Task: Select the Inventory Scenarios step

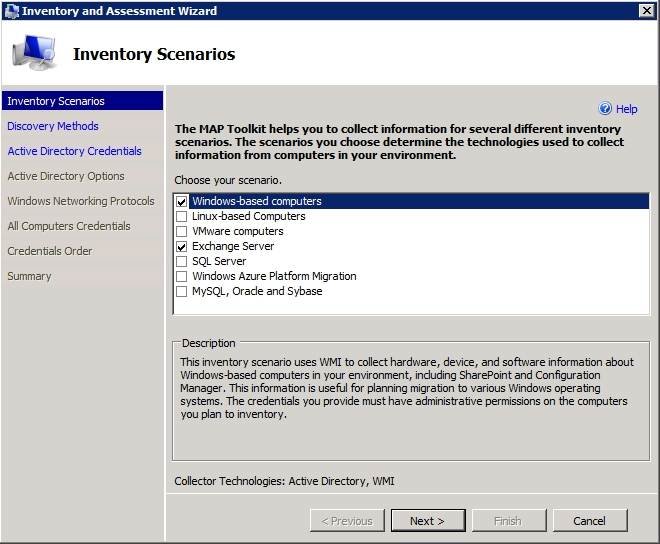Action: tap(82, 101)
